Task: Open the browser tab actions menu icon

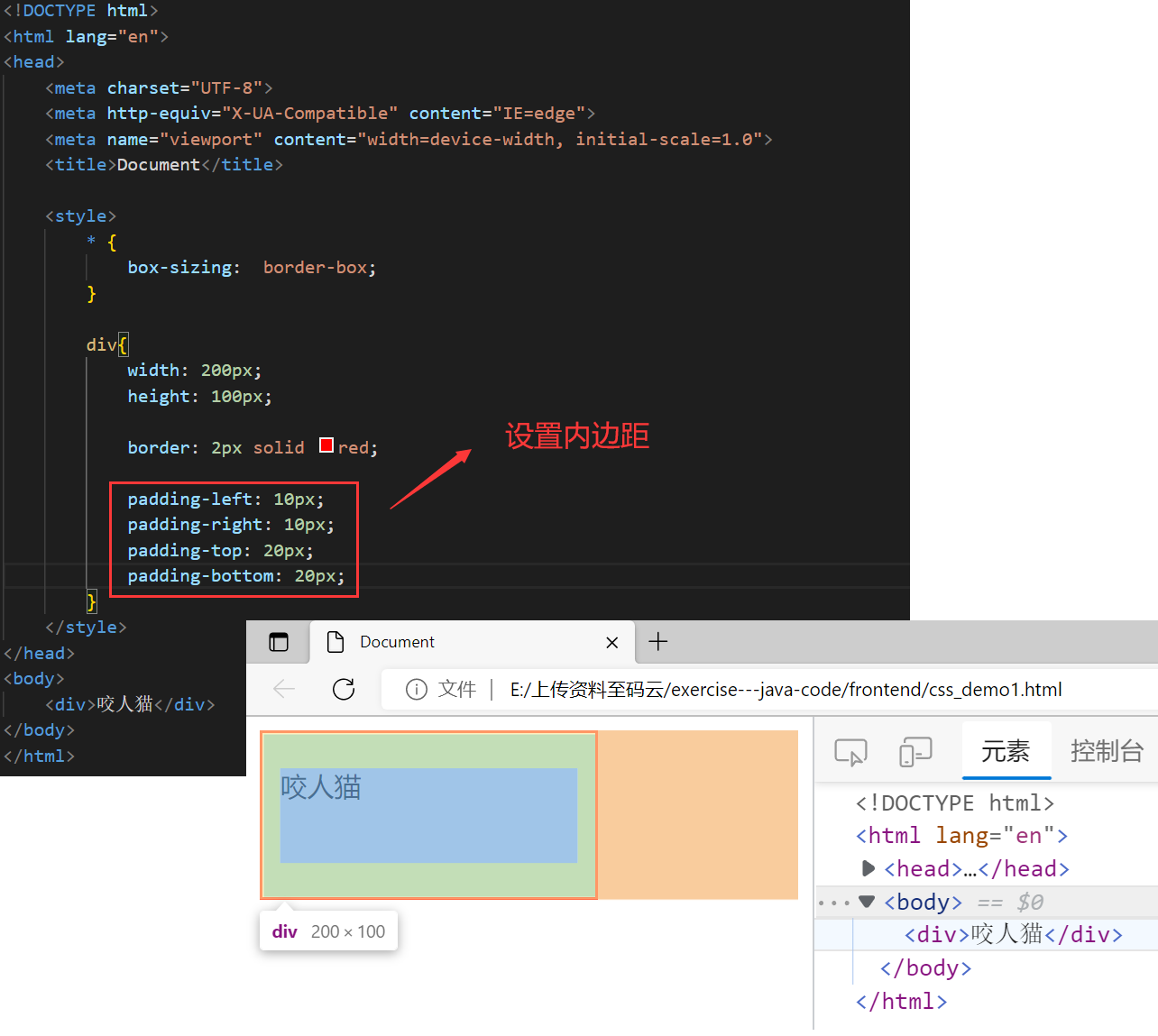Action: [279, 642]
